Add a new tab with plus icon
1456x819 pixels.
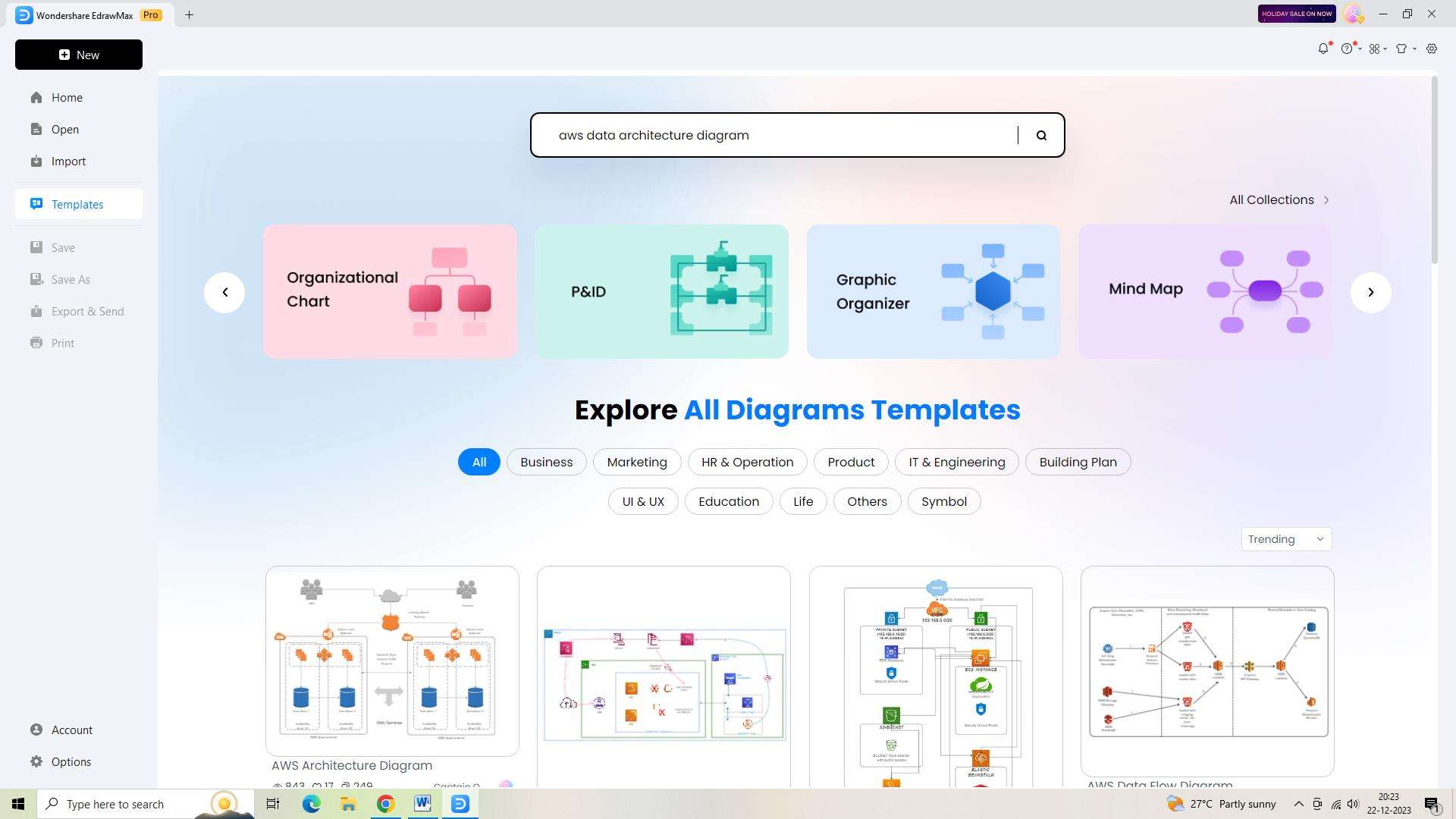190,14
